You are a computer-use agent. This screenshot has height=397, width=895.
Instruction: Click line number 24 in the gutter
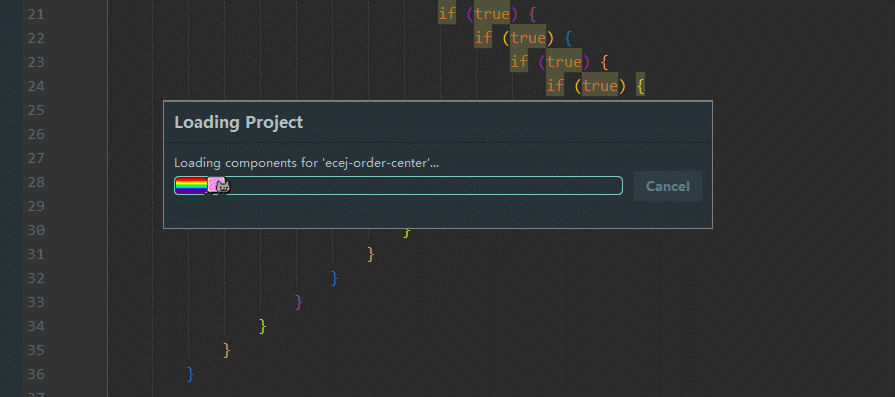[35, 86]
